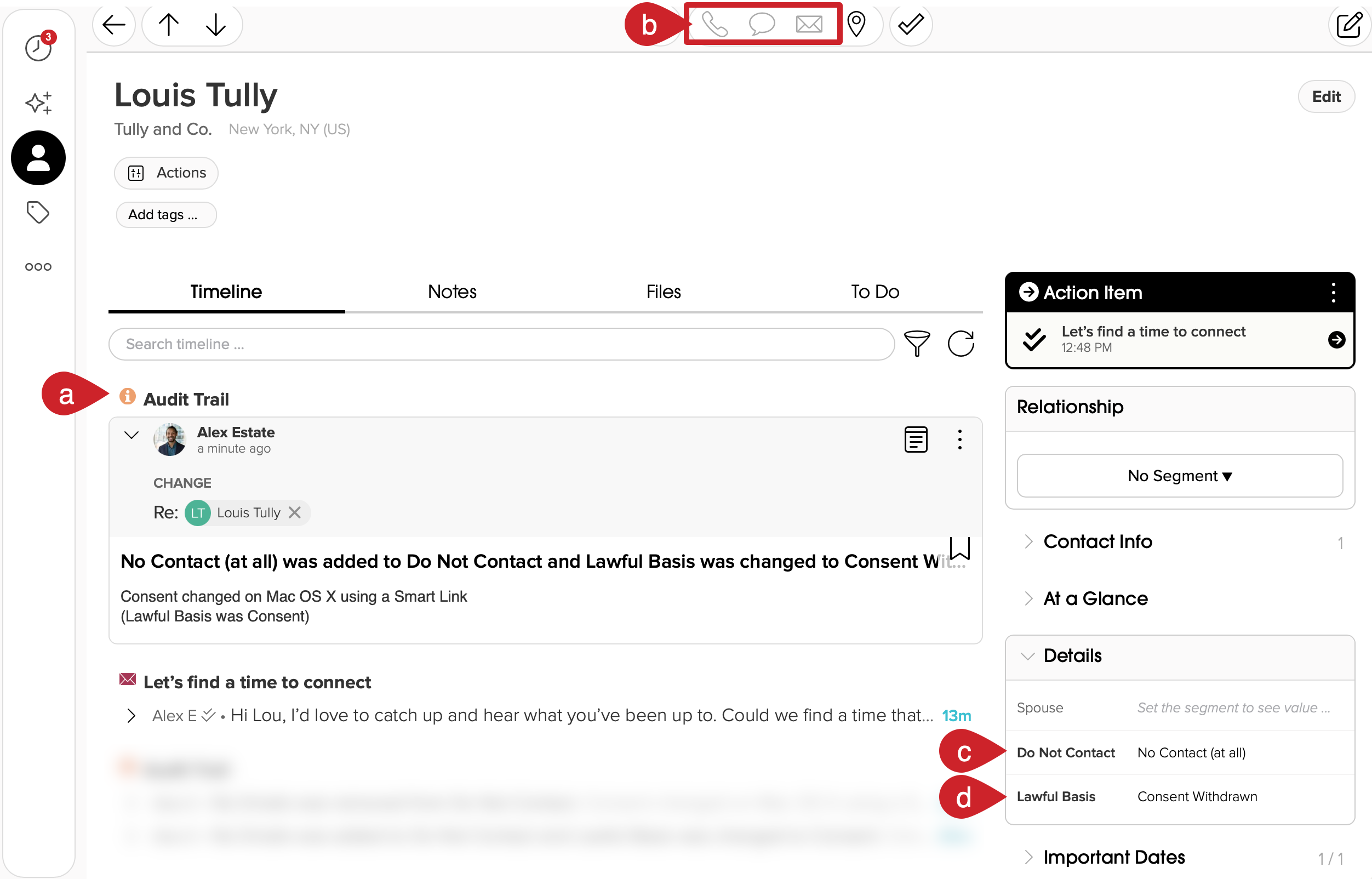This screenshot has height=879, width=1372.
Task: Switch to the Notes tab
Action: click(x=452, y=292)
